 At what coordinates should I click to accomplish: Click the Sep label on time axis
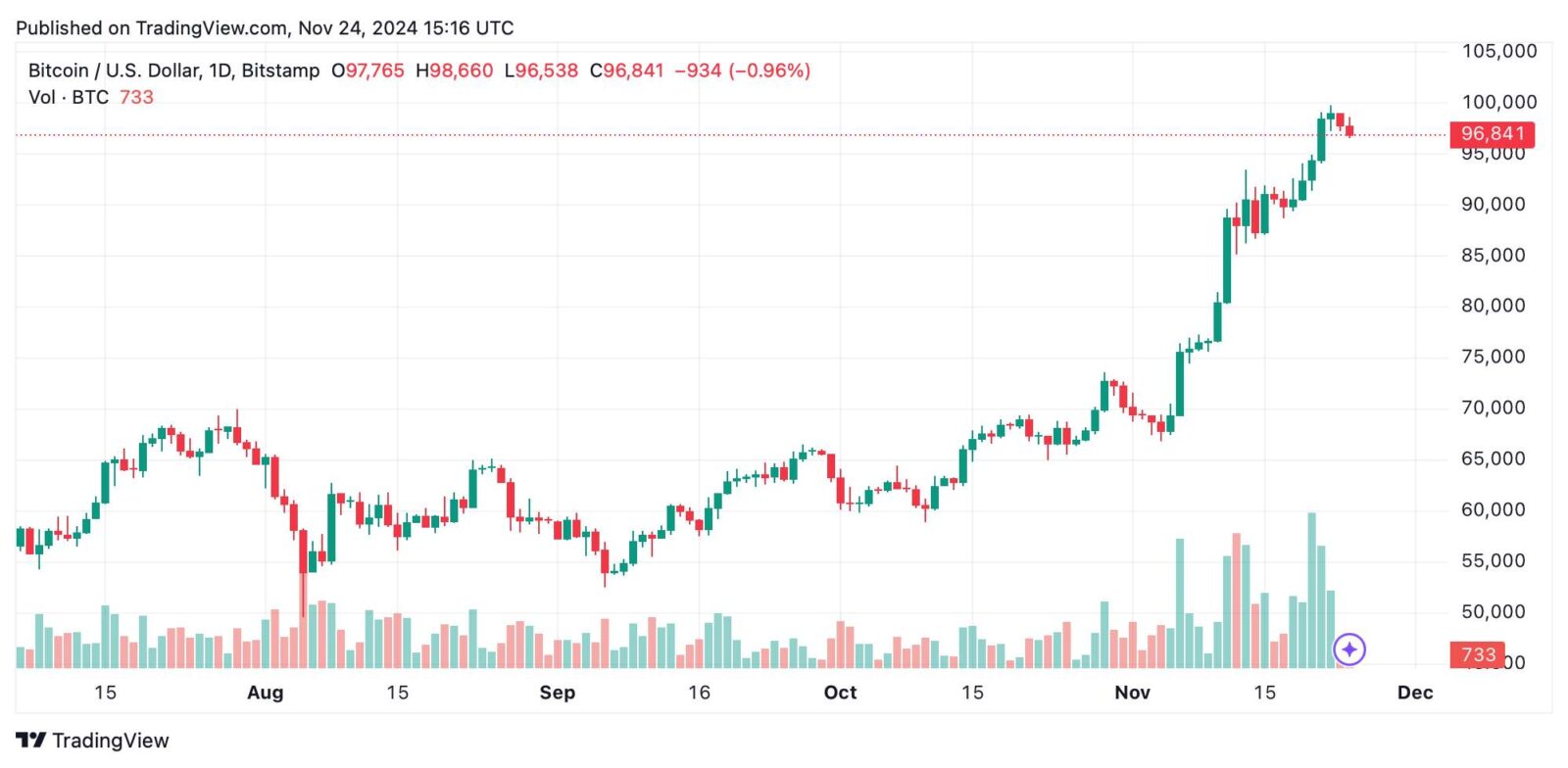pos(558,693)
